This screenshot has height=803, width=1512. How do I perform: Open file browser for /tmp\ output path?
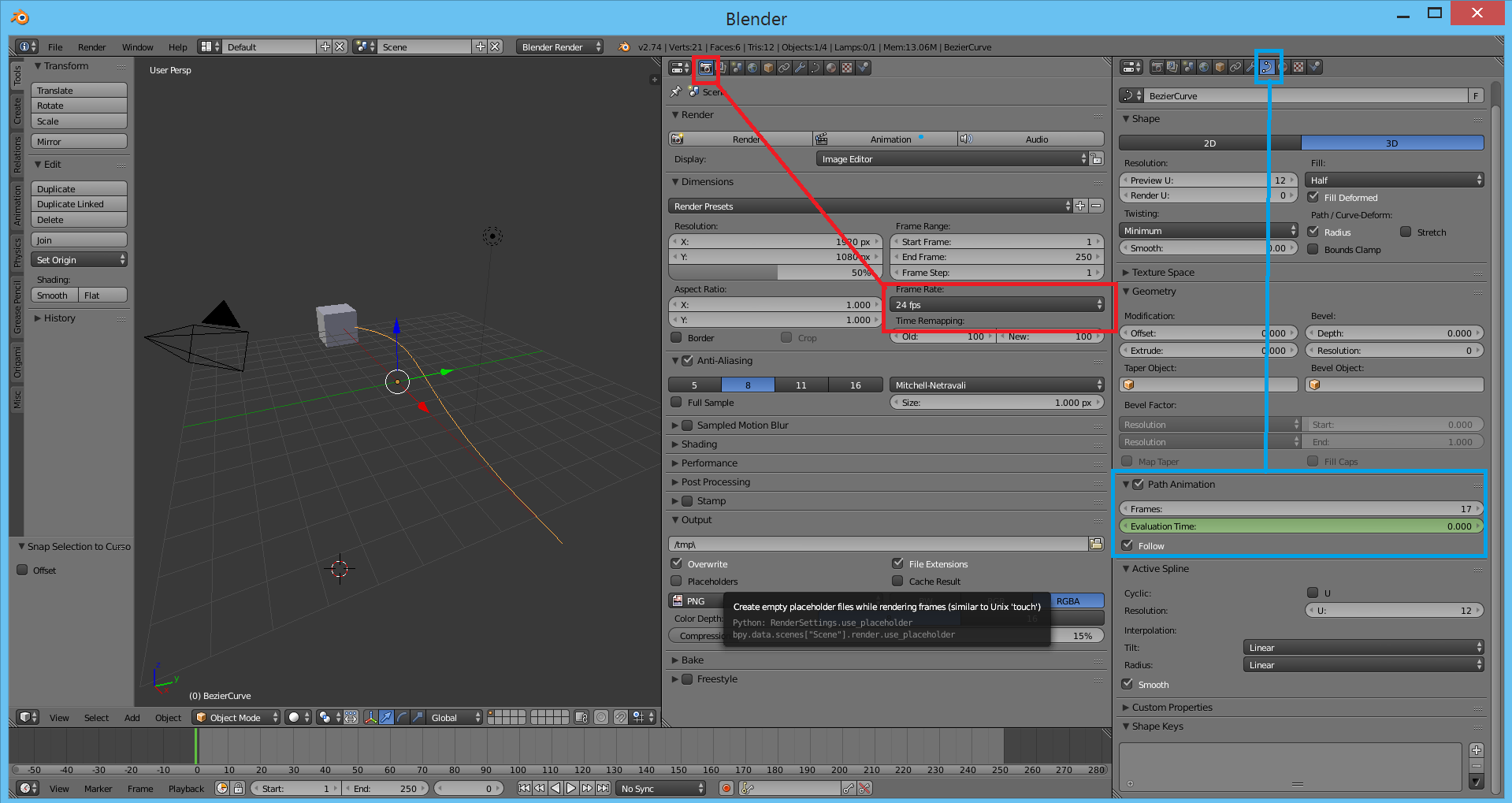(x=1096, y=544)
